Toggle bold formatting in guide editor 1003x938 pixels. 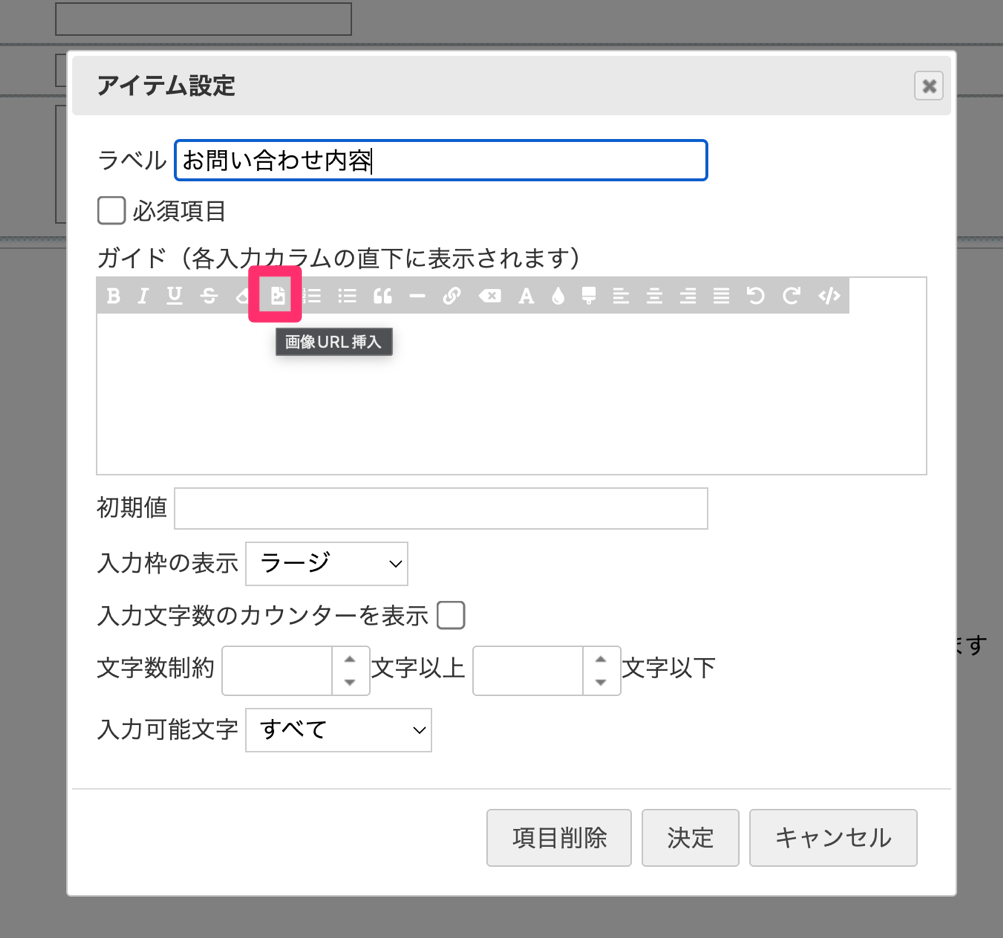coord(114,296)
